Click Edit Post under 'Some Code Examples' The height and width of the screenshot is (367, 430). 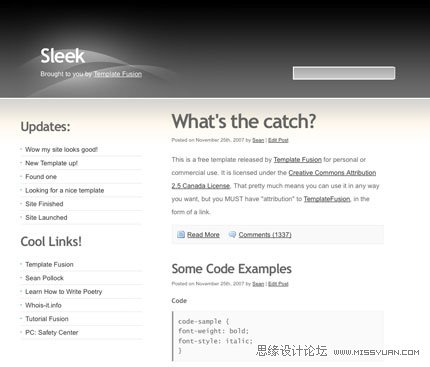[x=278, y=284]
